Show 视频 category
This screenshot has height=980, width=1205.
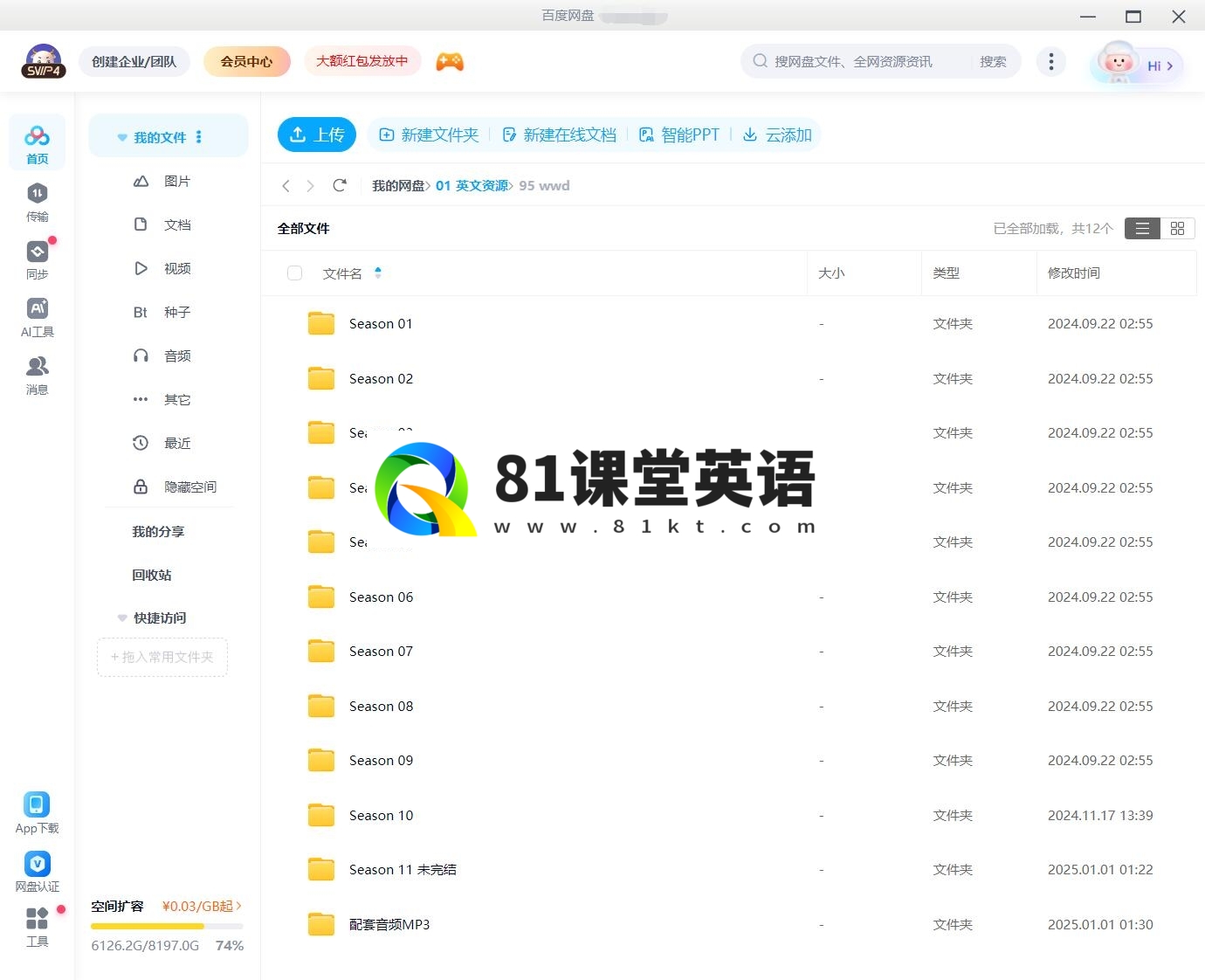pos(162,268)
